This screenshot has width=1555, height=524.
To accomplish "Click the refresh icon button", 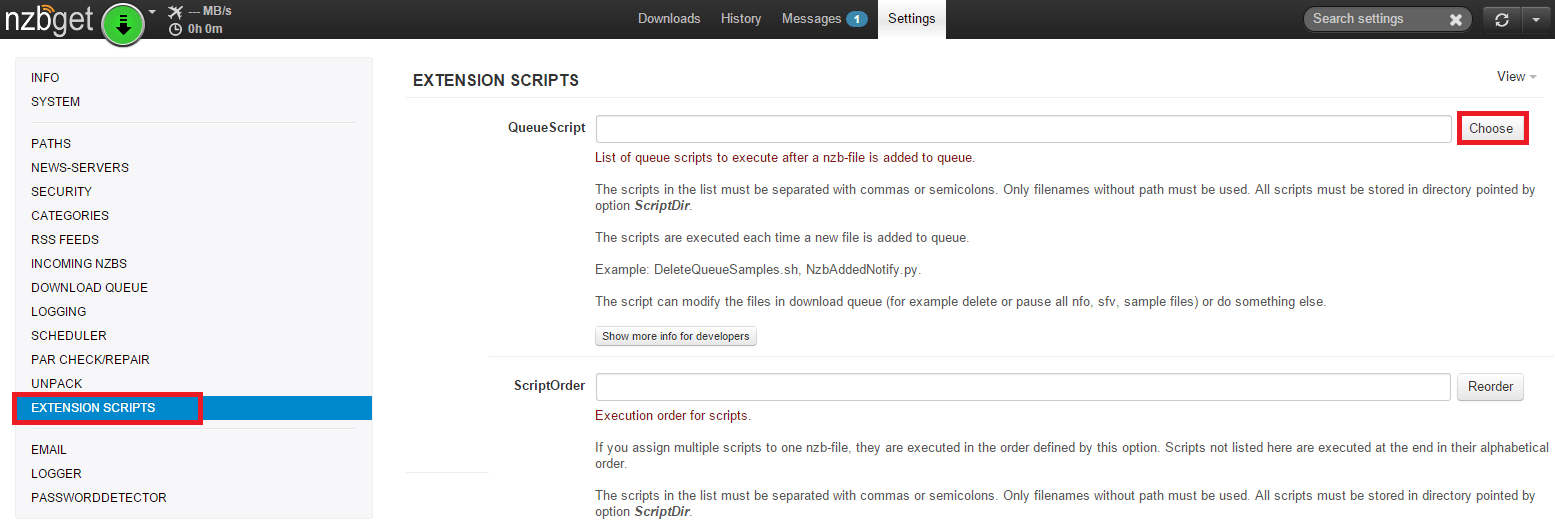I will coord(1501,19).
